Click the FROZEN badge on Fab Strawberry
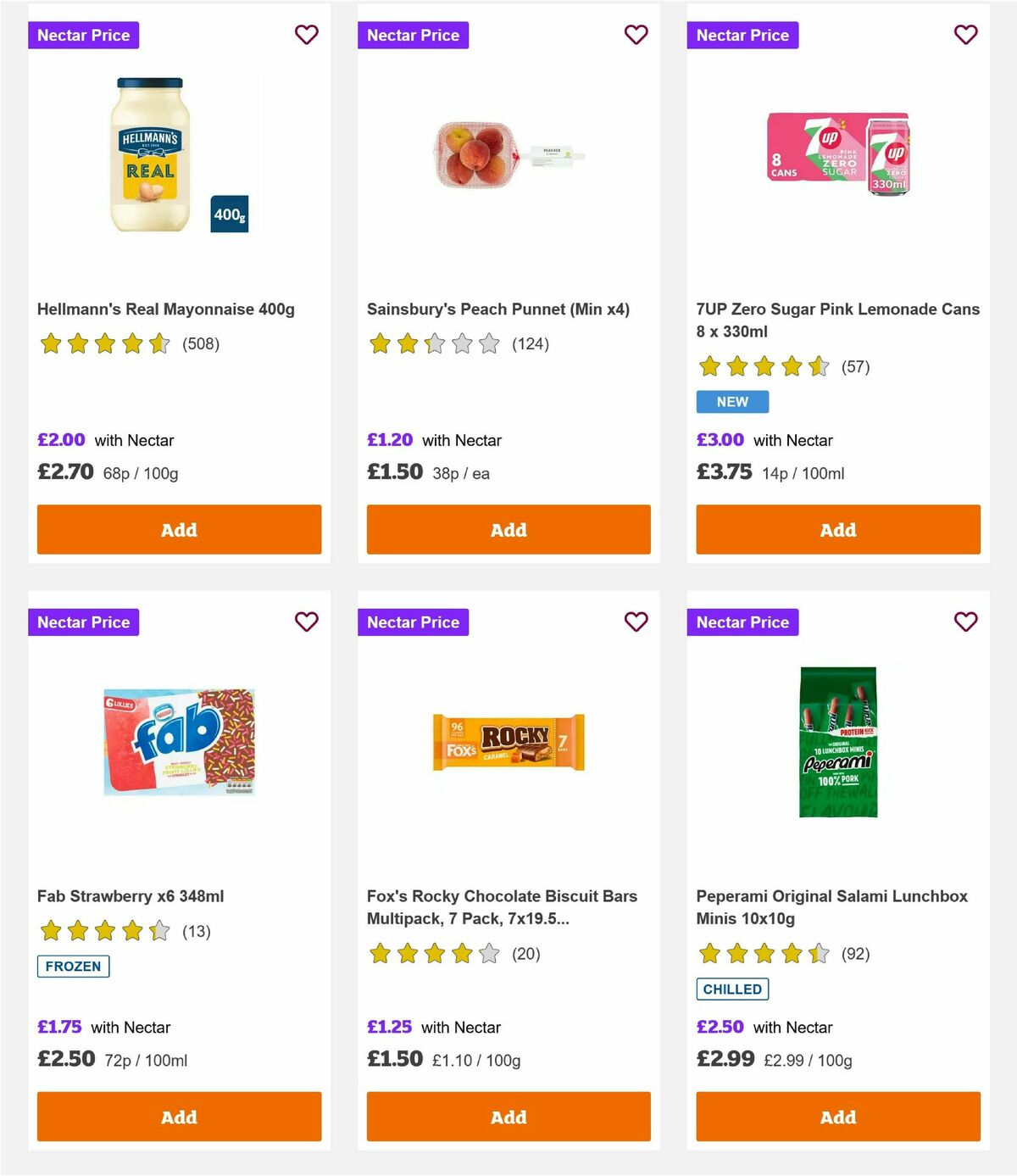This screenshot has height=1176, width=1017. point(73,966)
